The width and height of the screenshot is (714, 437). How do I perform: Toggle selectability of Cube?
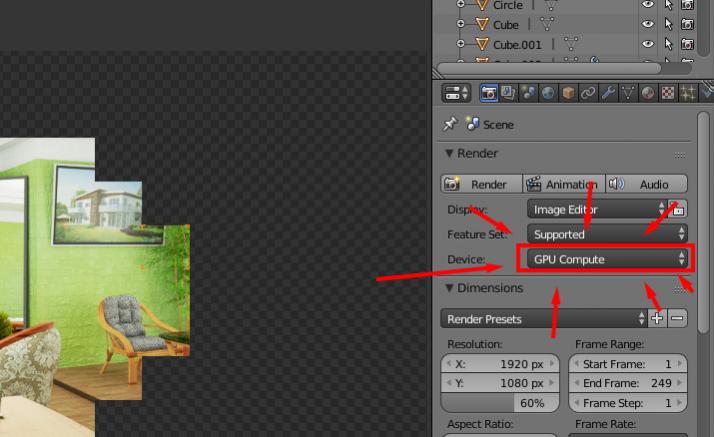(x=668, y=24)
